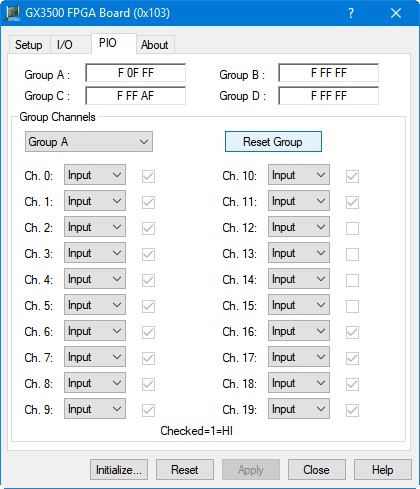Open the Ch. 14 direction dropdown
This screenshot has width=420, height=489.
299,278
